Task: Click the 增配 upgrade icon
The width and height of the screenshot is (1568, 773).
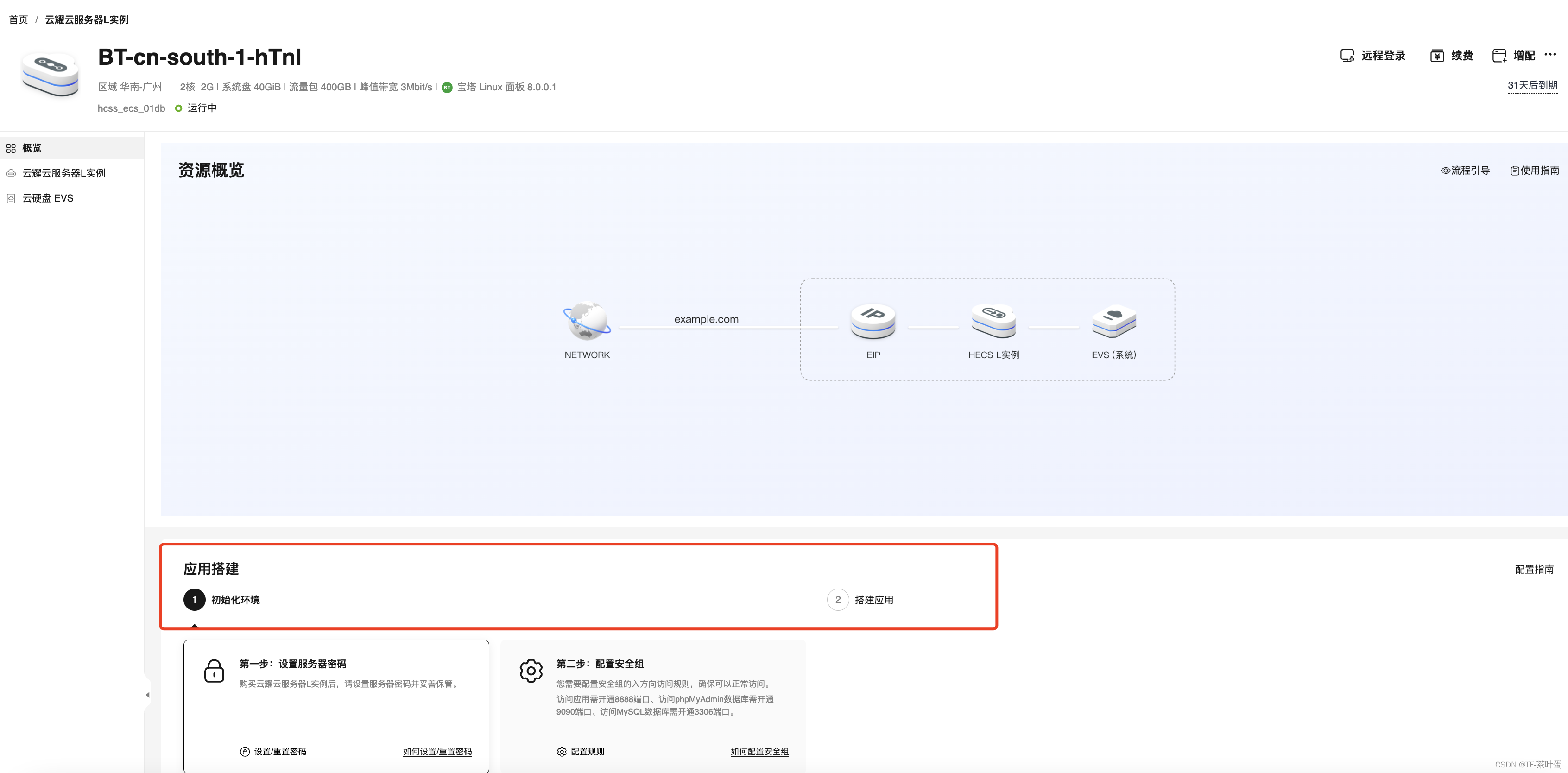Action: tap(1499, 56)
